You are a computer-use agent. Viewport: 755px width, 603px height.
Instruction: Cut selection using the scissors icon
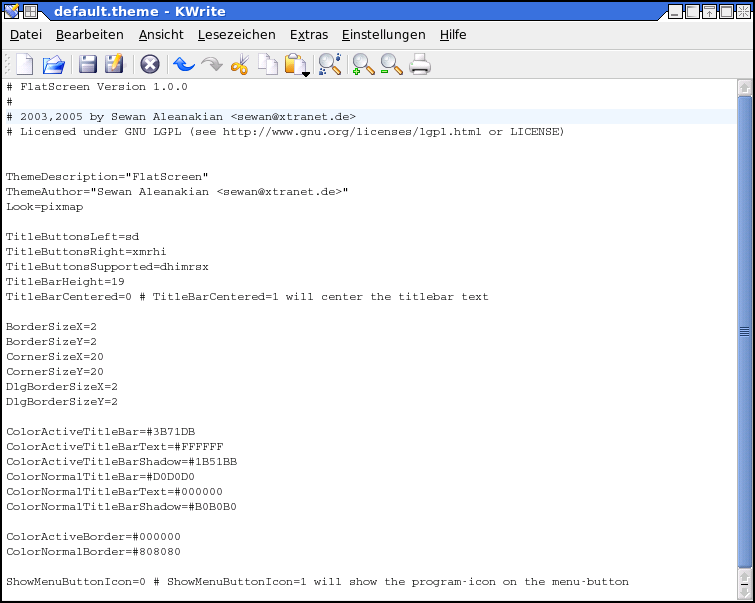[240, 64]
